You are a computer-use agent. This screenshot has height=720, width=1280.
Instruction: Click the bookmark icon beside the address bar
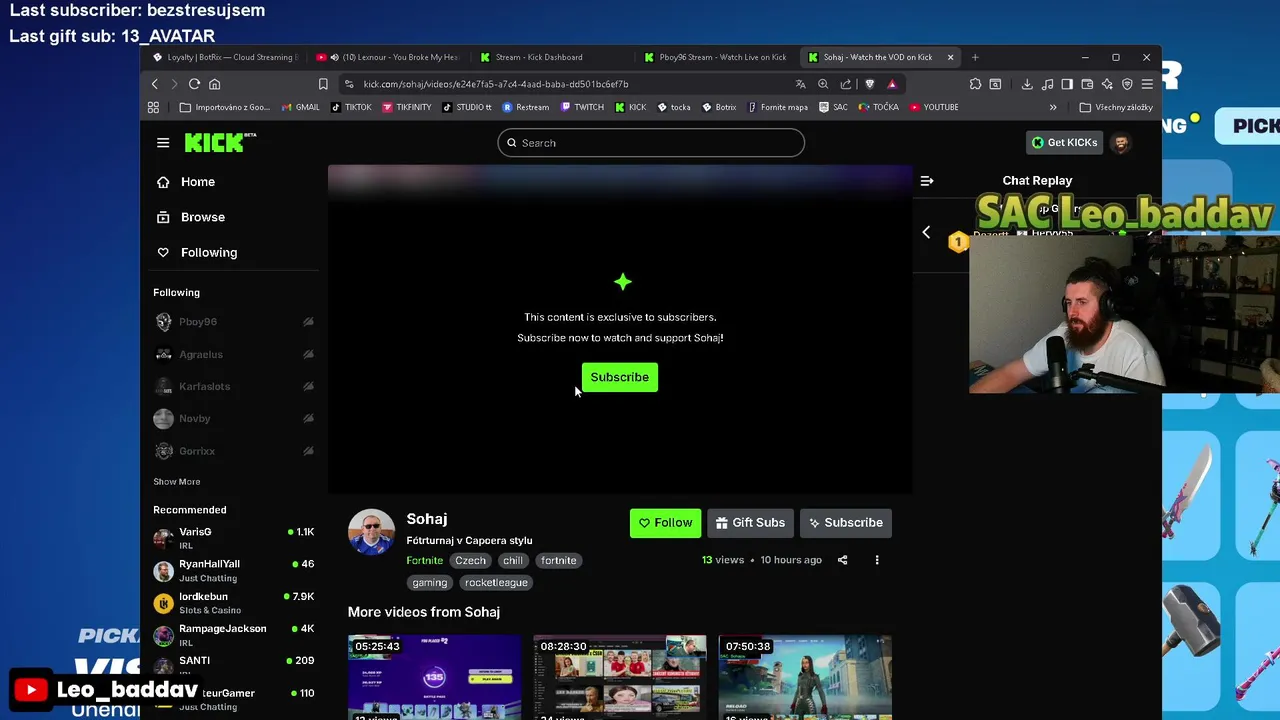click(x=323, y=84)
